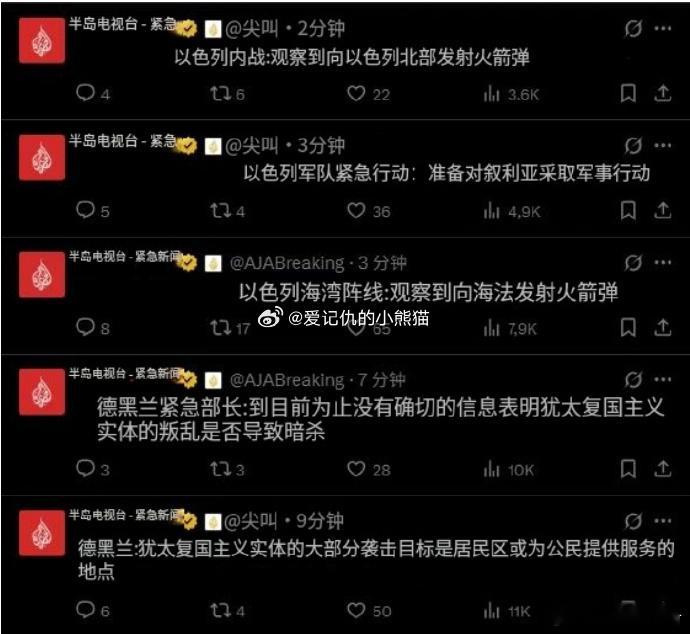The width and height of the screenshot is (690, 634).
Task: Open Grok icon on first tweet
Action: [633, 29]
